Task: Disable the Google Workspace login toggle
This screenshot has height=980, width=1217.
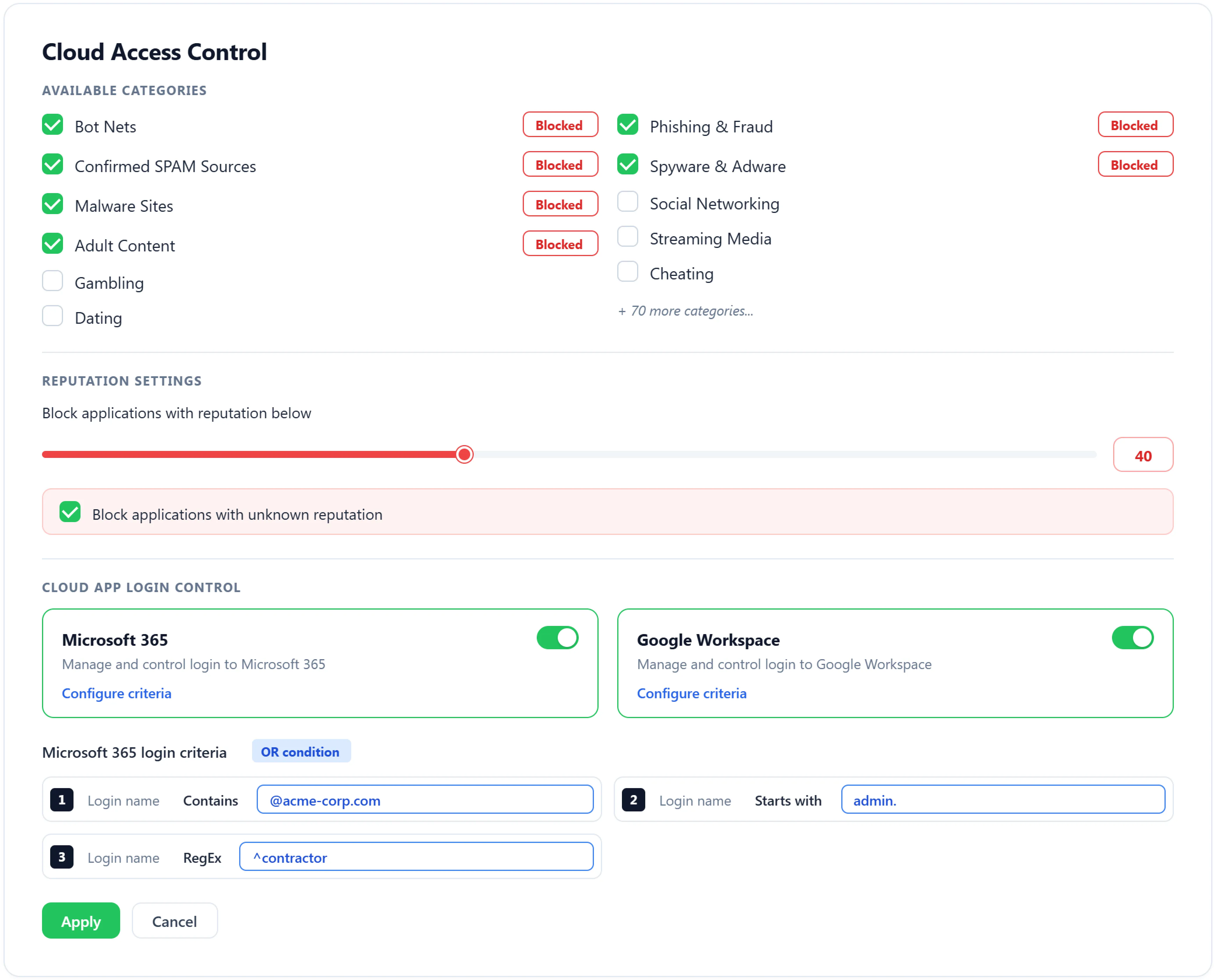Action: click(x=1133, y=638)
